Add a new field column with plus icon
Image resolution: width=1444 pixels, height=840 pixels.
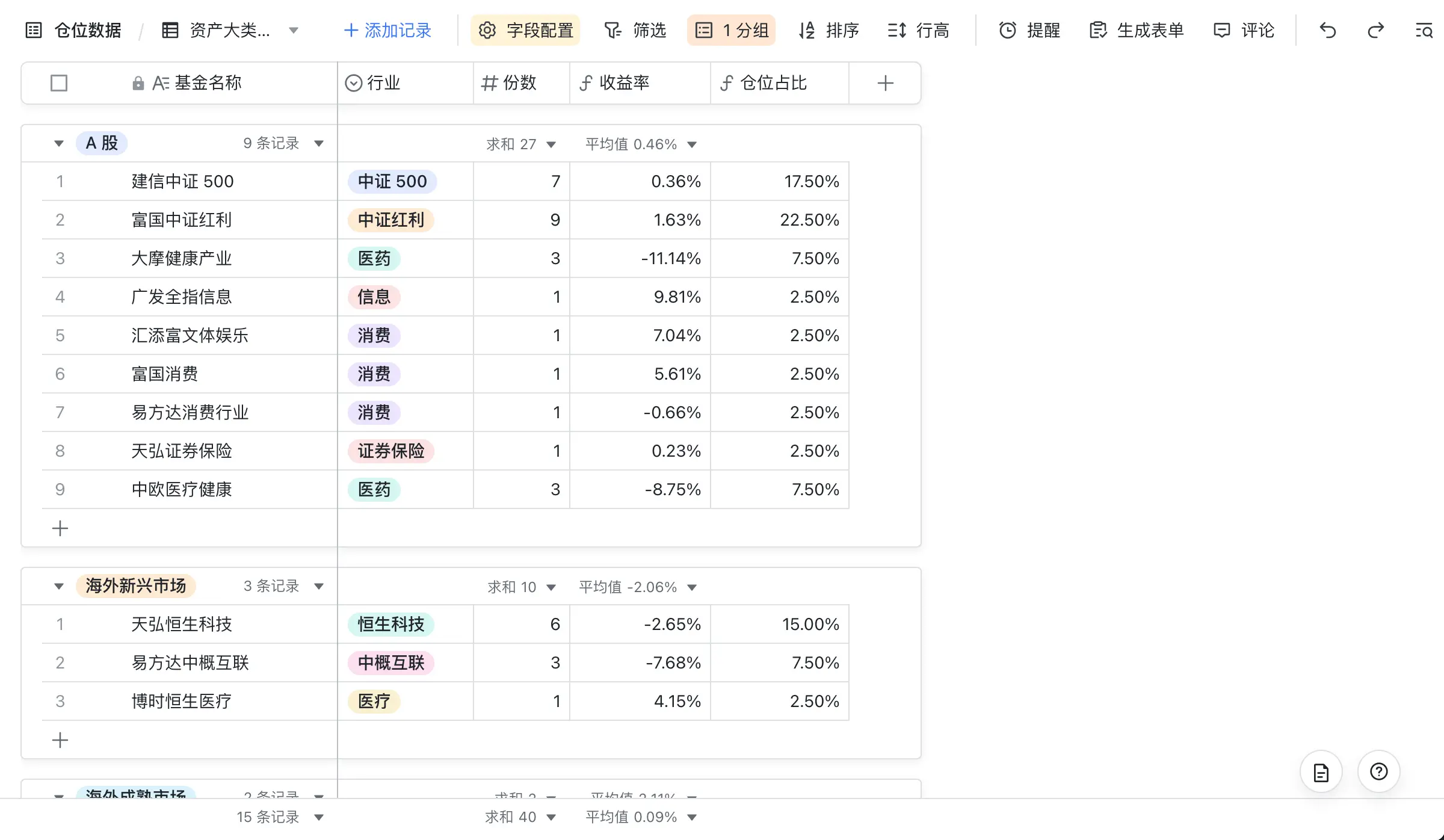coord(884,83)
